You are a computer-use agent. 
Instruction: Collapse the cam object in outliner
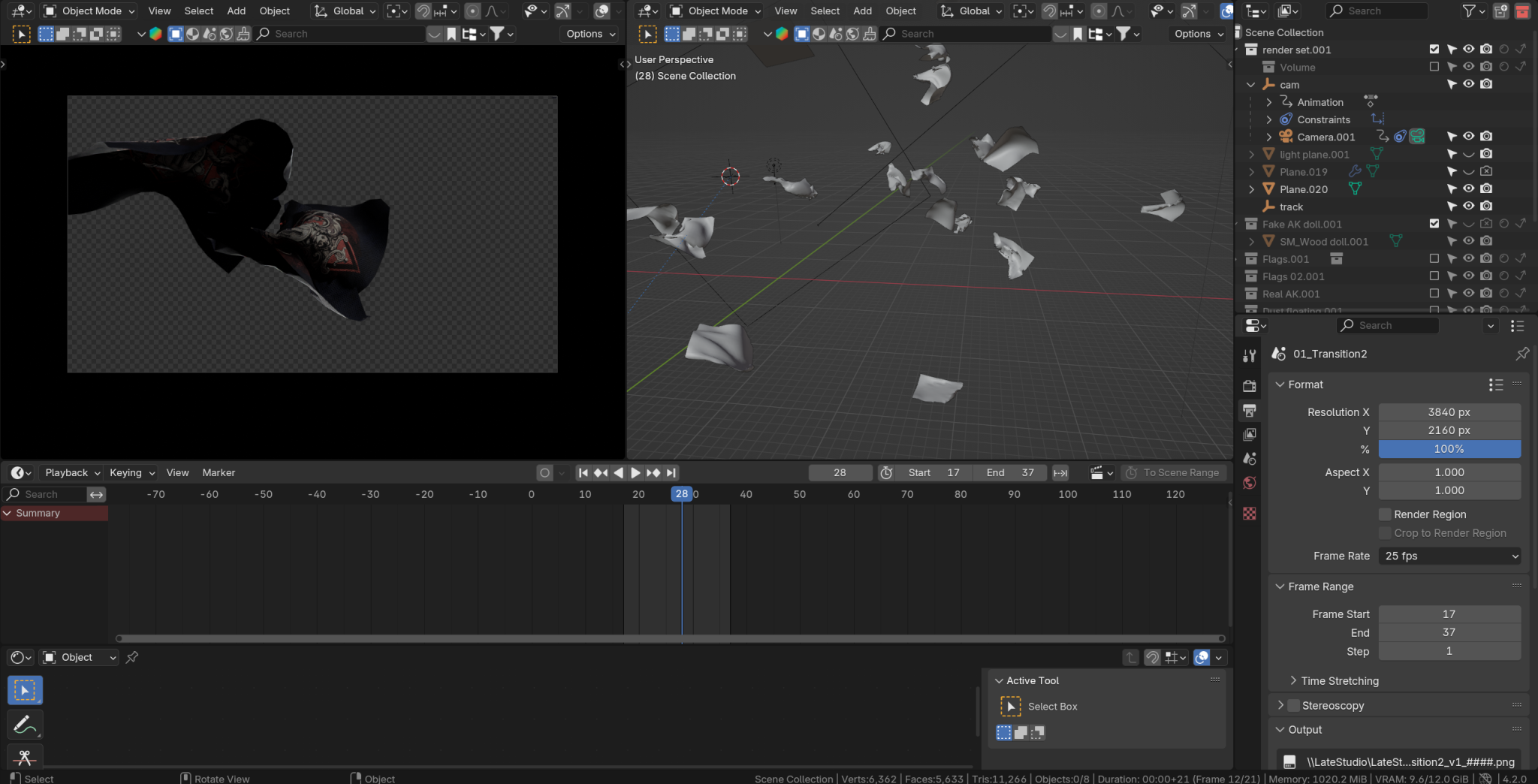[1251, 85]
